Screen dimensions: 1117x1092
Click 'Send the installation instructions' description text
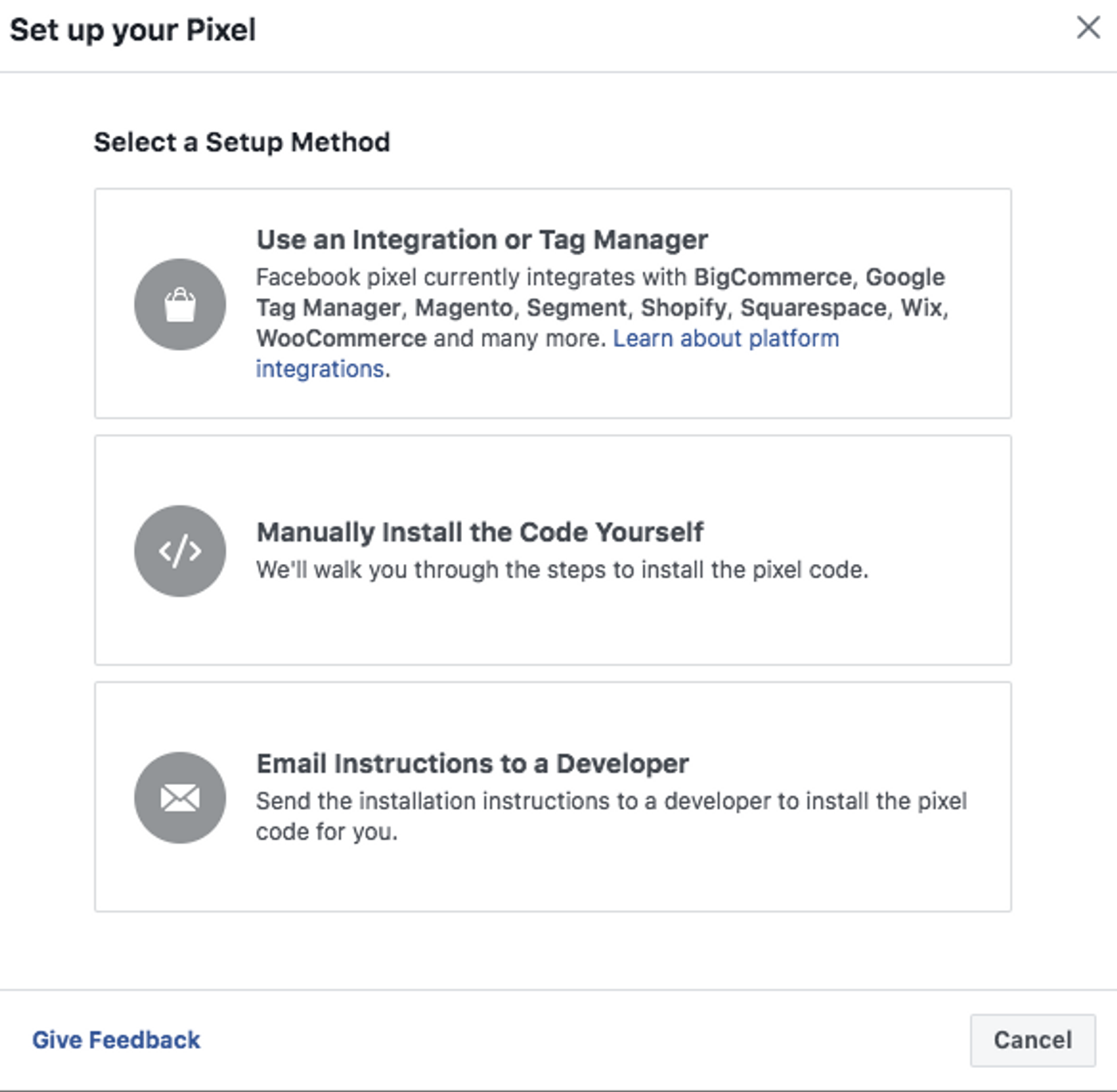click(x=611, y=801)
